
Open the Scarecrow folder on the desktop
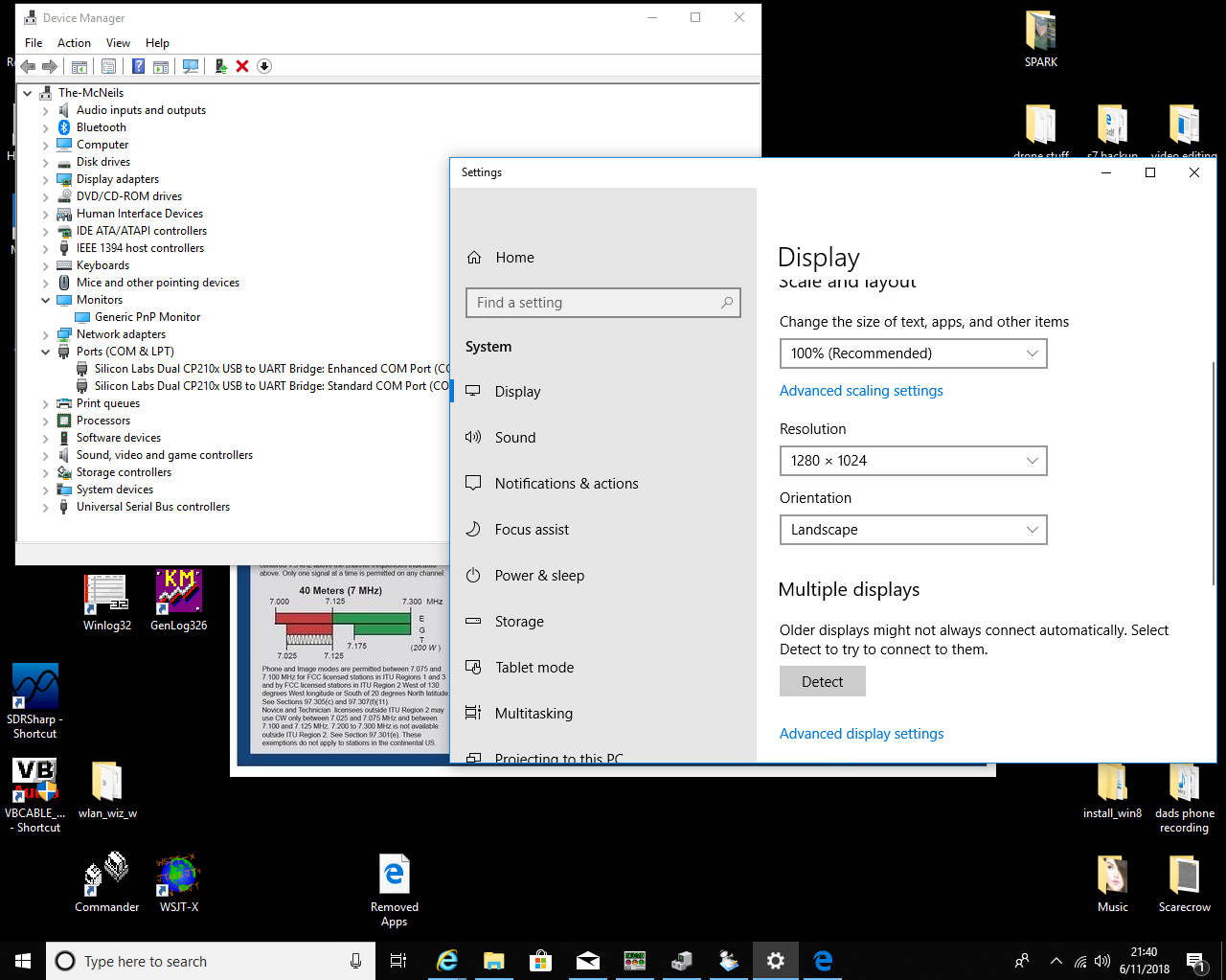(x=1185, y=882)
